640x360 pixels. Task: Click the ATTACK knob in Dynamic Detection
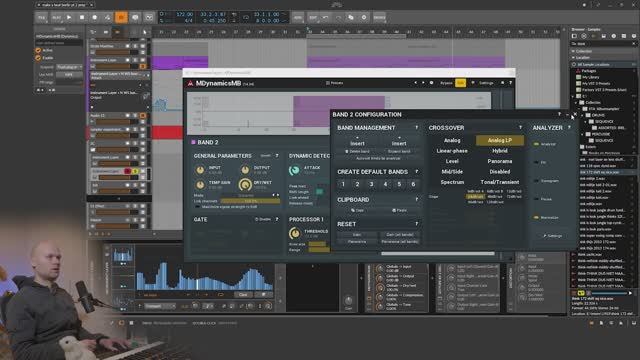click(294, 171)
